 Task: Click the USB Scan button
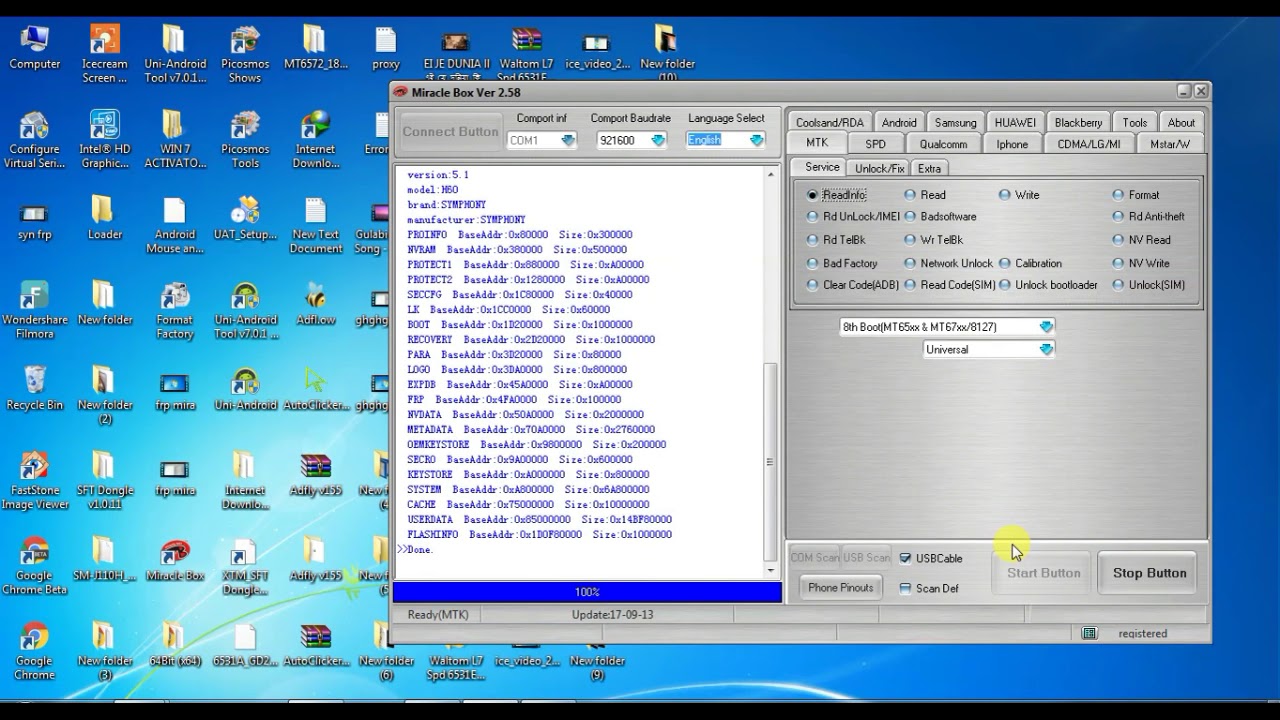point(865,558)
